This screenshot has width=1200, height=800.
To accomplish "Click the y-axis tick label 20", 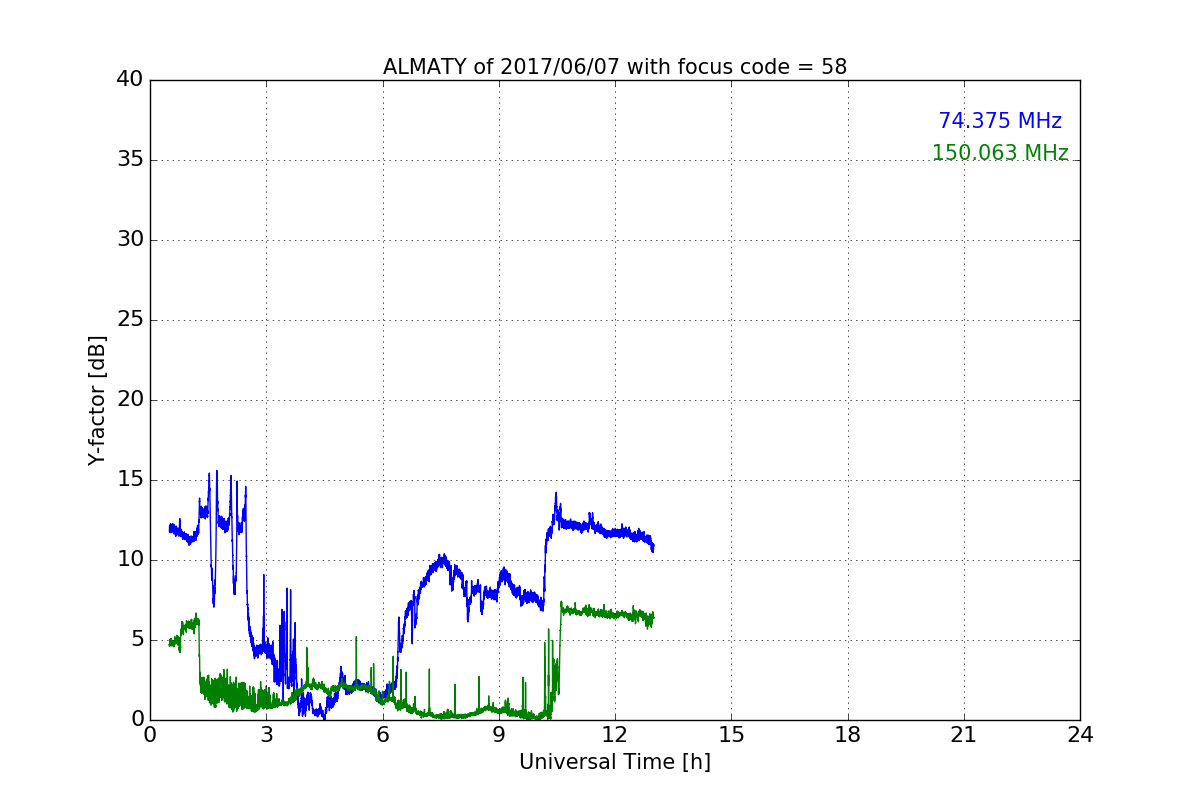I will [131, 400].
